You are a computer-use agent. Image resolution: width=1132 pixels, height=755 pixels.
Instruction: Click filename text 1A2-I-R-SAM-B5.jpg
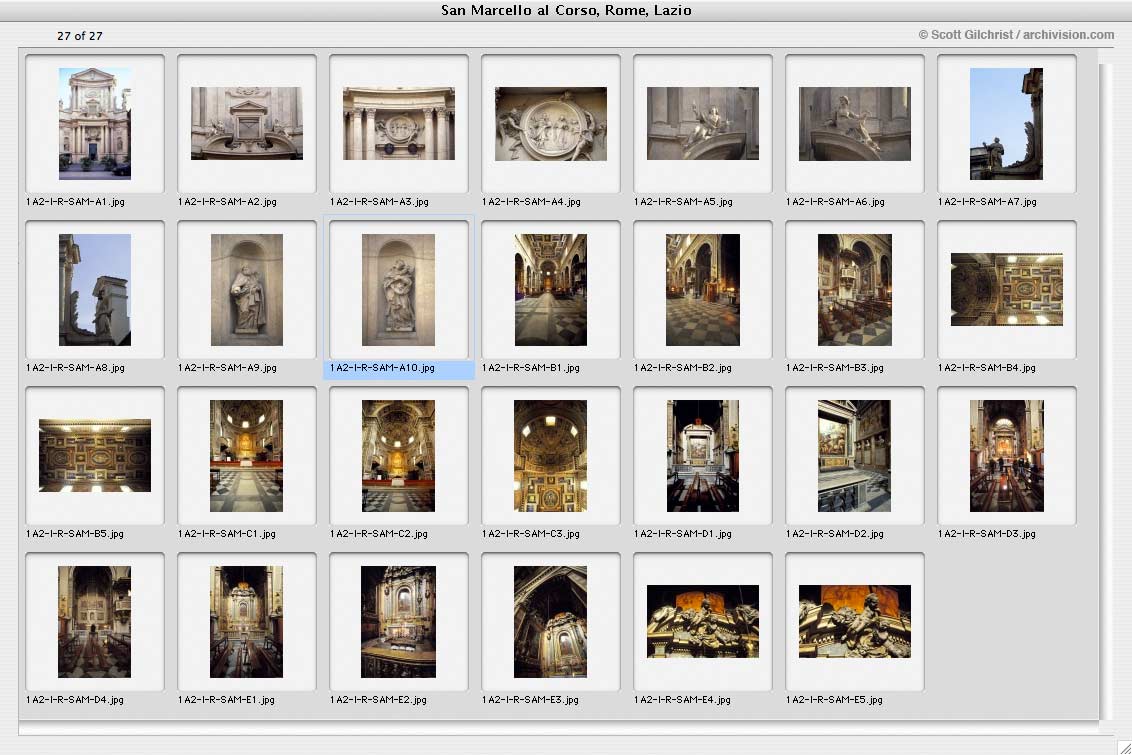click(75, 534)
